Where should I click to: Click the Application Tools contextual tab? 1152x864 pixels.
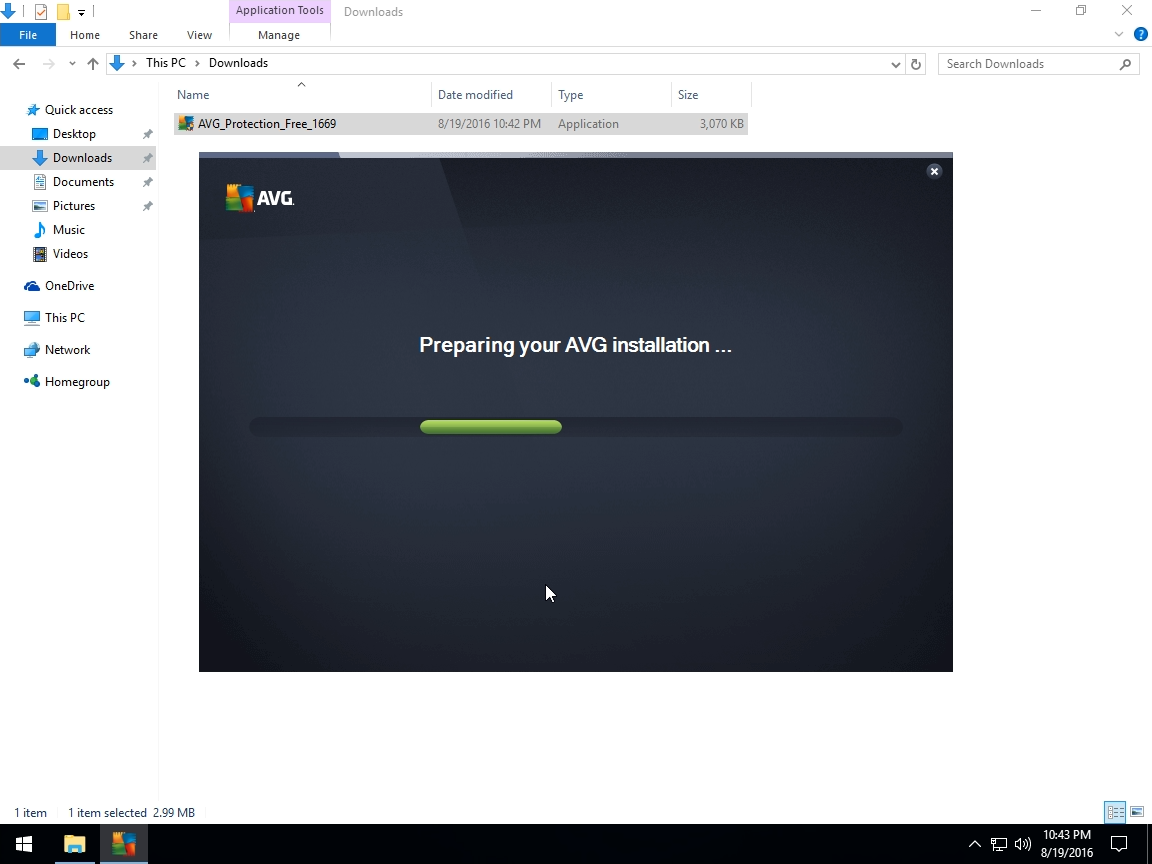(x=280, y=10)
